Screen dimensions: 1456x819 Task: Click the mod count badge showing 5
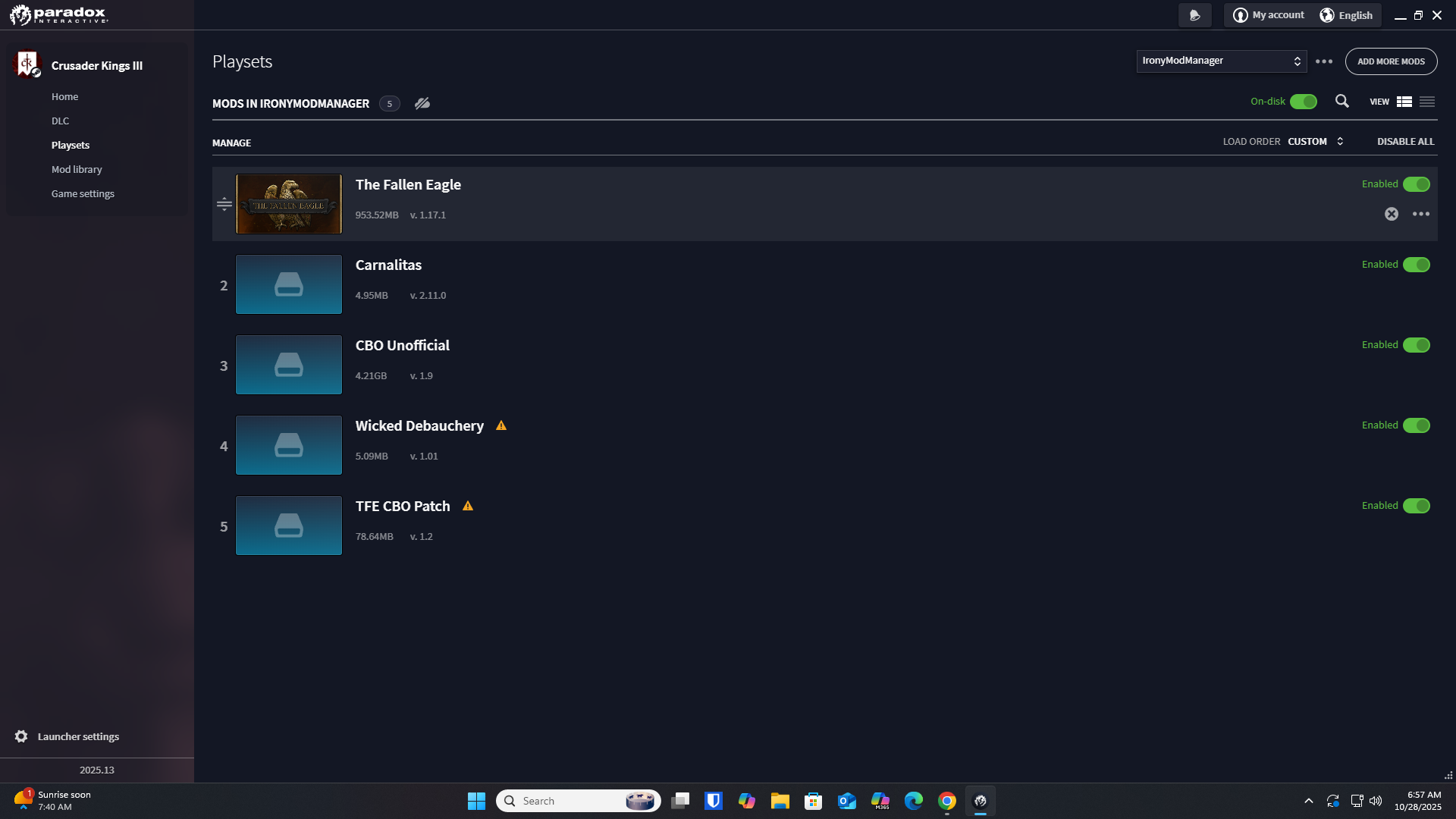pos(390,104)
